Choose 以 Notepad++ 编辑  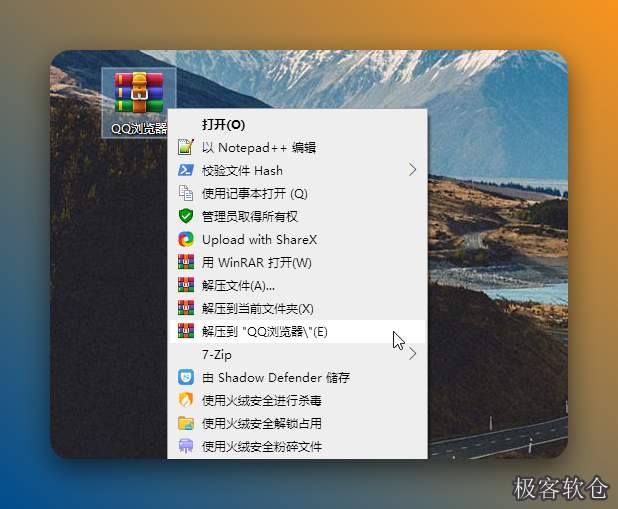click(298, 147)
